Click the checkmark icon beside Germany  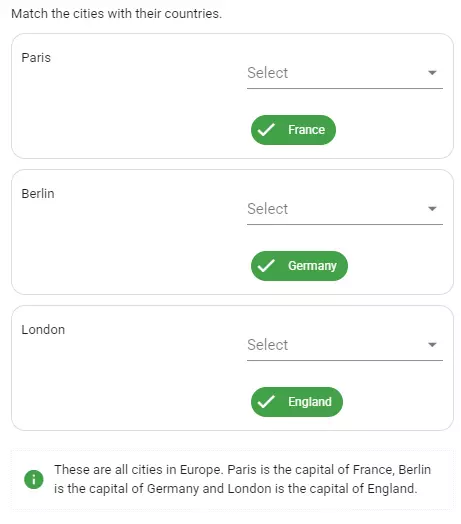[266, 266]
